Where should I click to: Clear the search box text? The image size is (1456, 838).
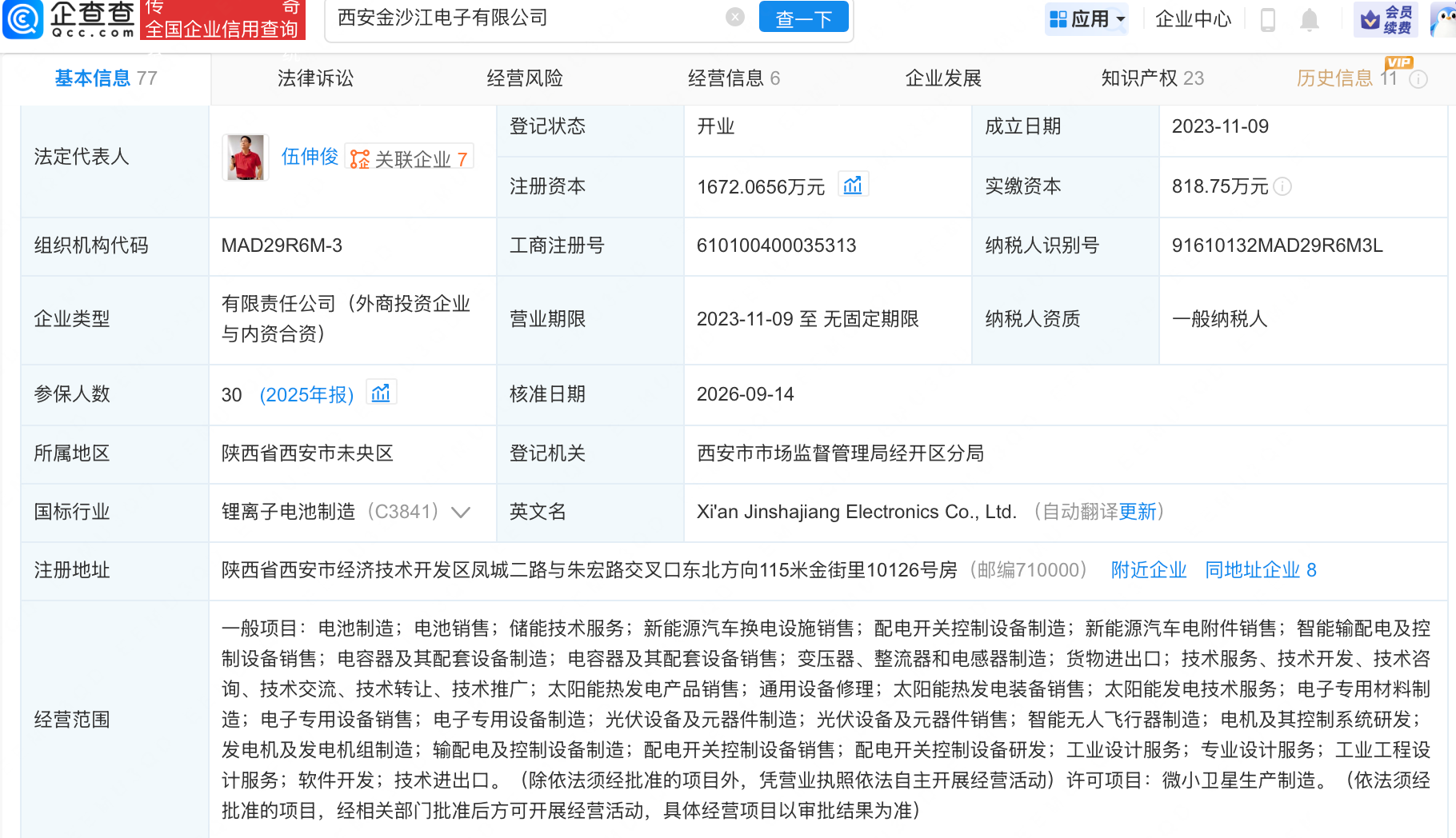point(734,18)
